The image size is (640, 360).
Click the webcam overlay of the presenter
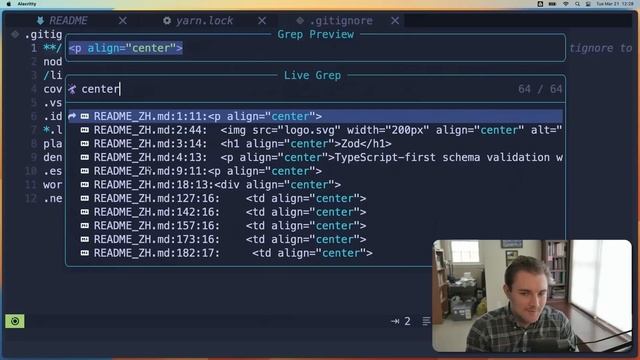(532, 296)
